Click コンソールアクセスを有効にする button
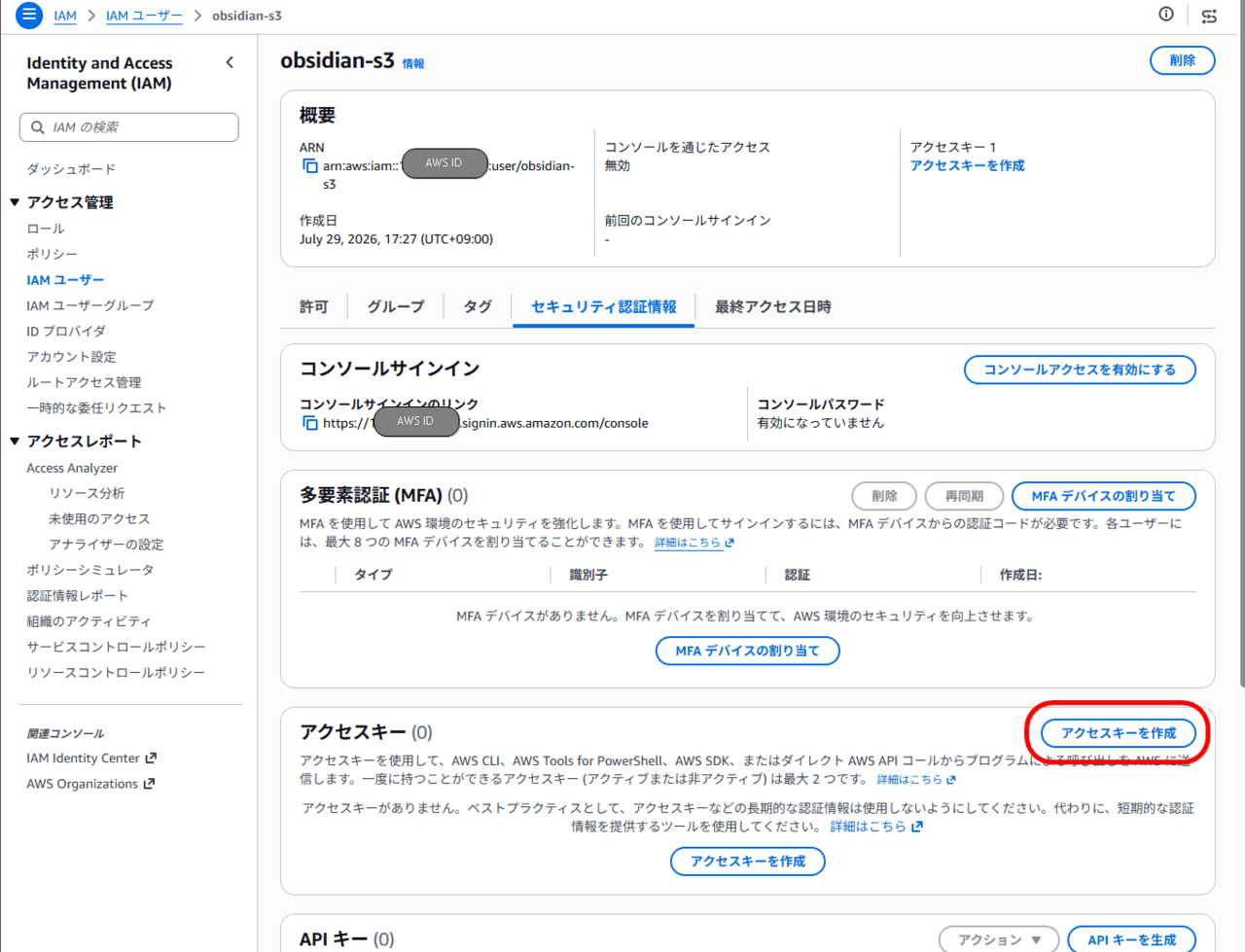The width and height of the screenshot is (1245, 952). coord(1080,370)
